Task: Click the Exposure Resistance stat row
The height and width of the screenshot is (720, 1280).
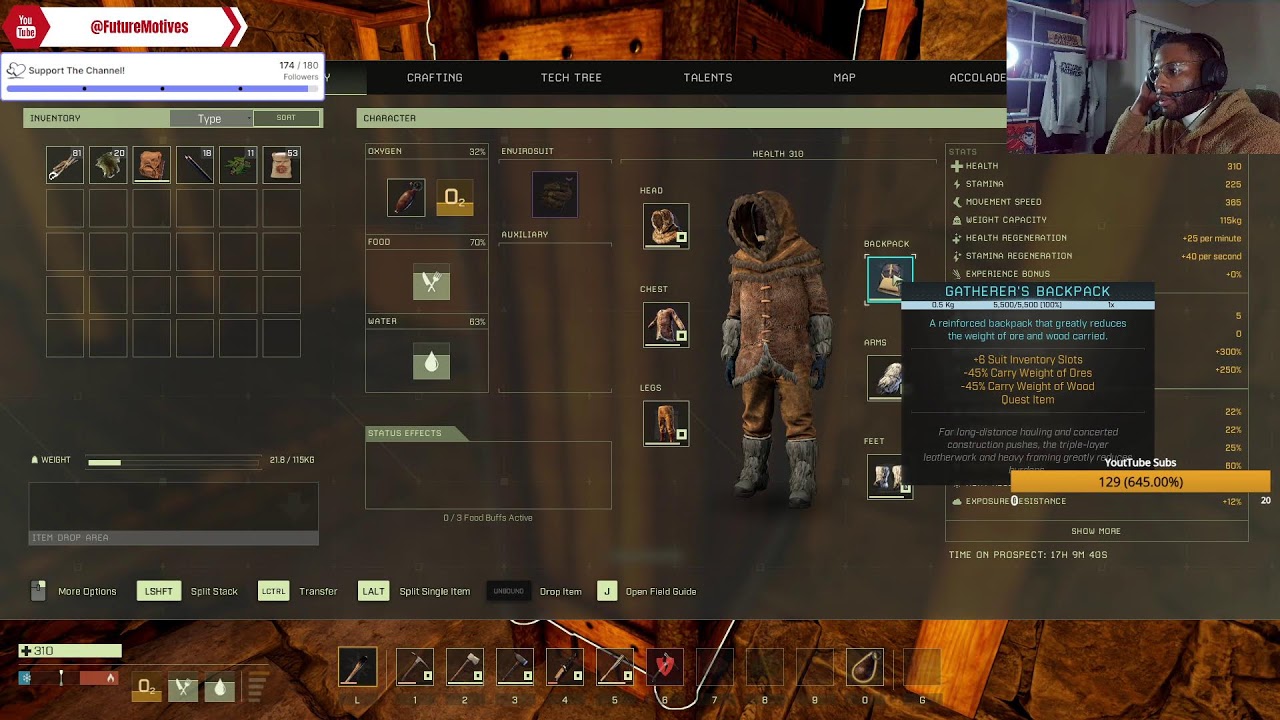Action: 1097,501
